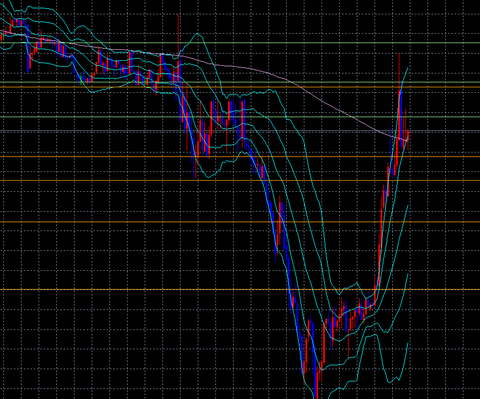Select the gray horizontal price line
480x399 pixels.
pos(240,131)
